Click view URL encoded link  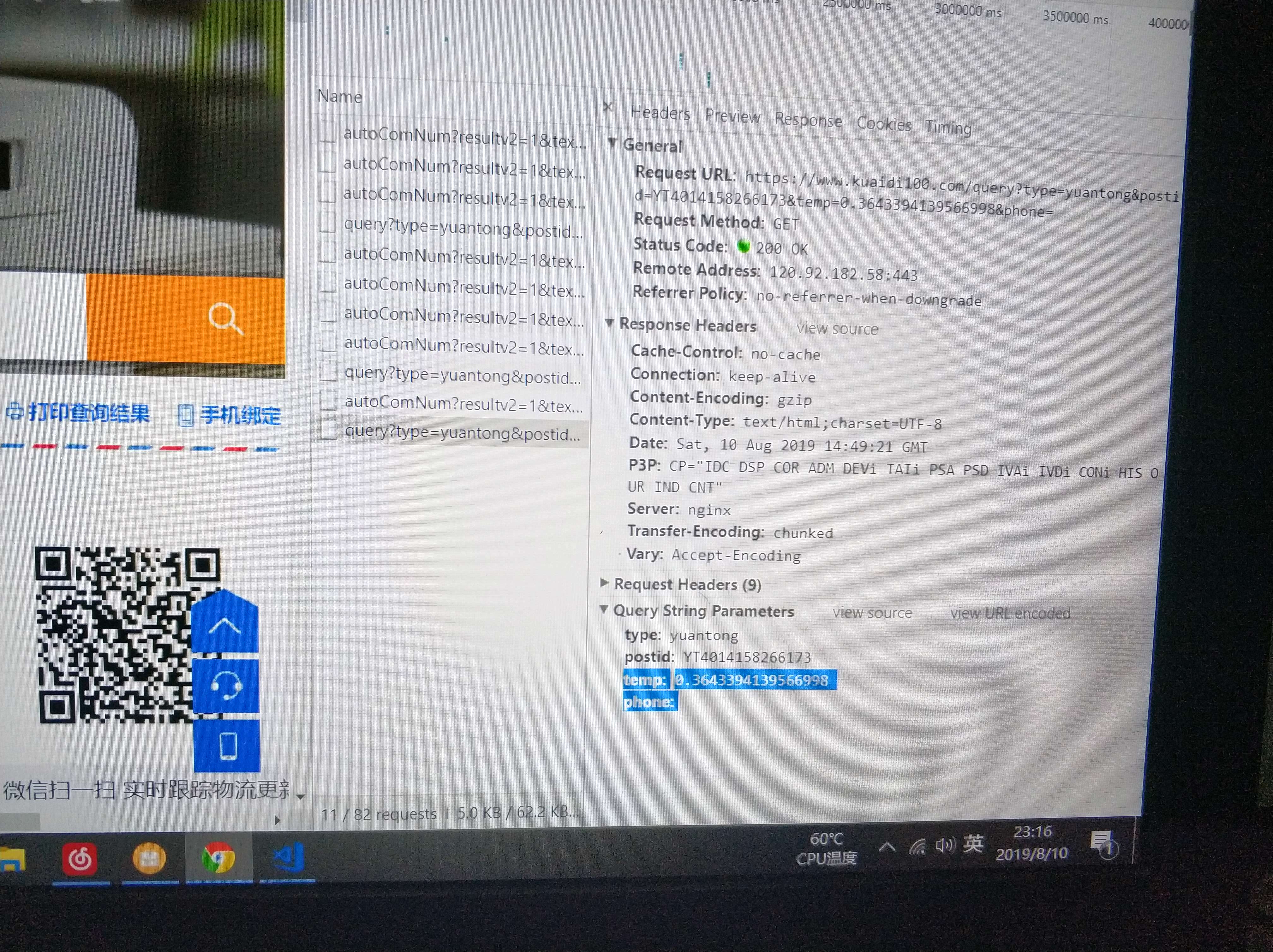pyautogui.click(x=1011, y=613)
